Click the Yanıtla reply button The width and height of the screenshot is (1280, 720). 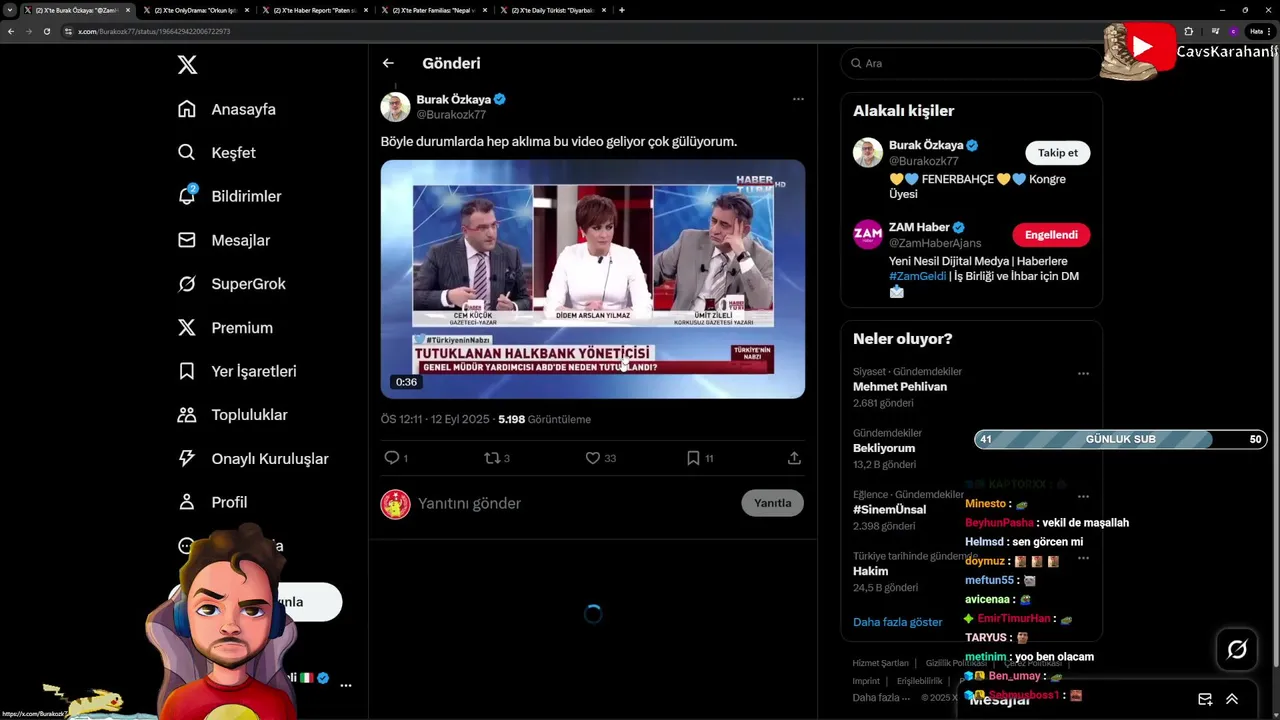pyautogui.click(x=772, y=503)
